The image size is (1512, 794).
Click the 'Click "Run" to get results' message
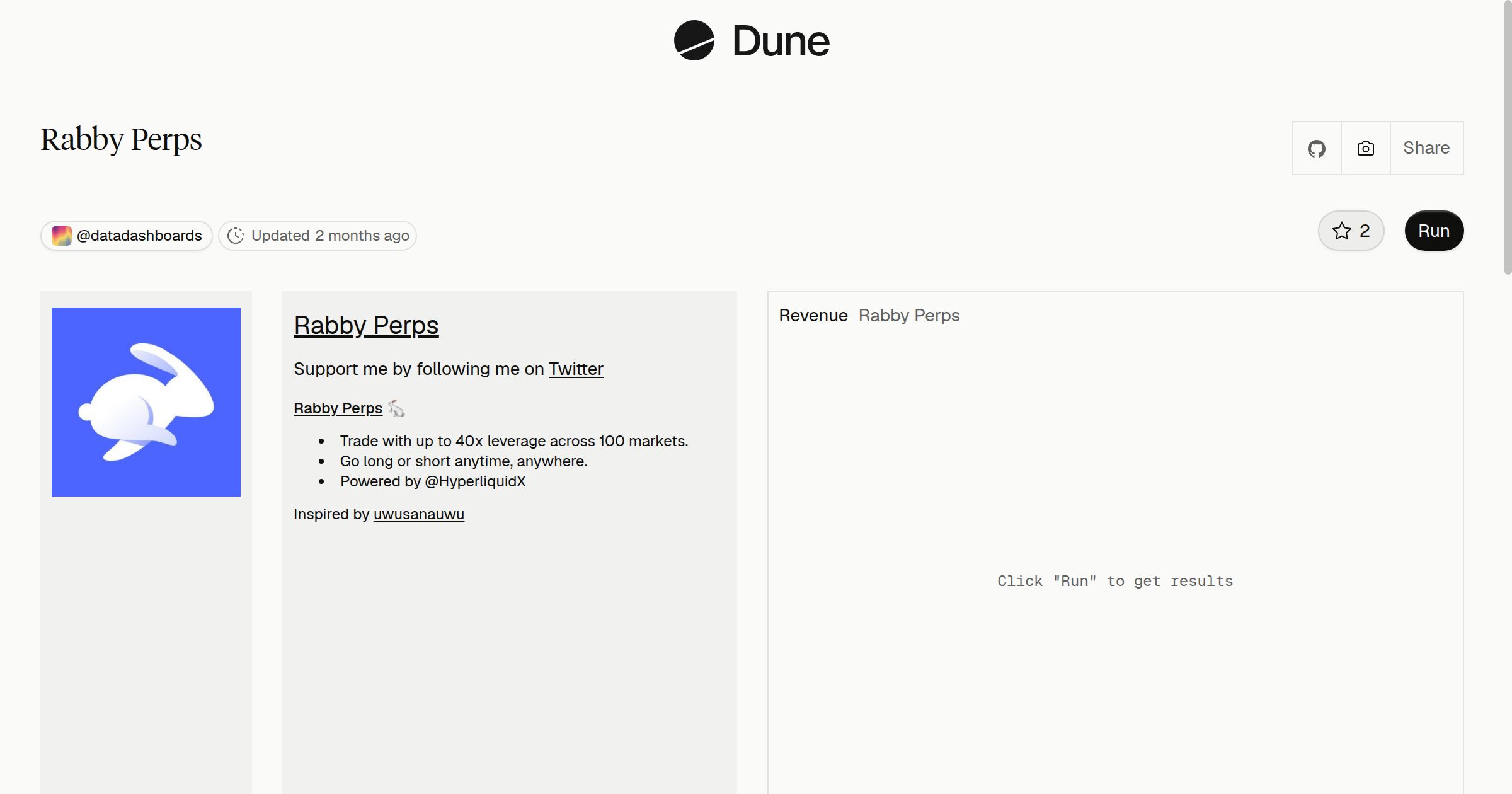pos(1115,581)
